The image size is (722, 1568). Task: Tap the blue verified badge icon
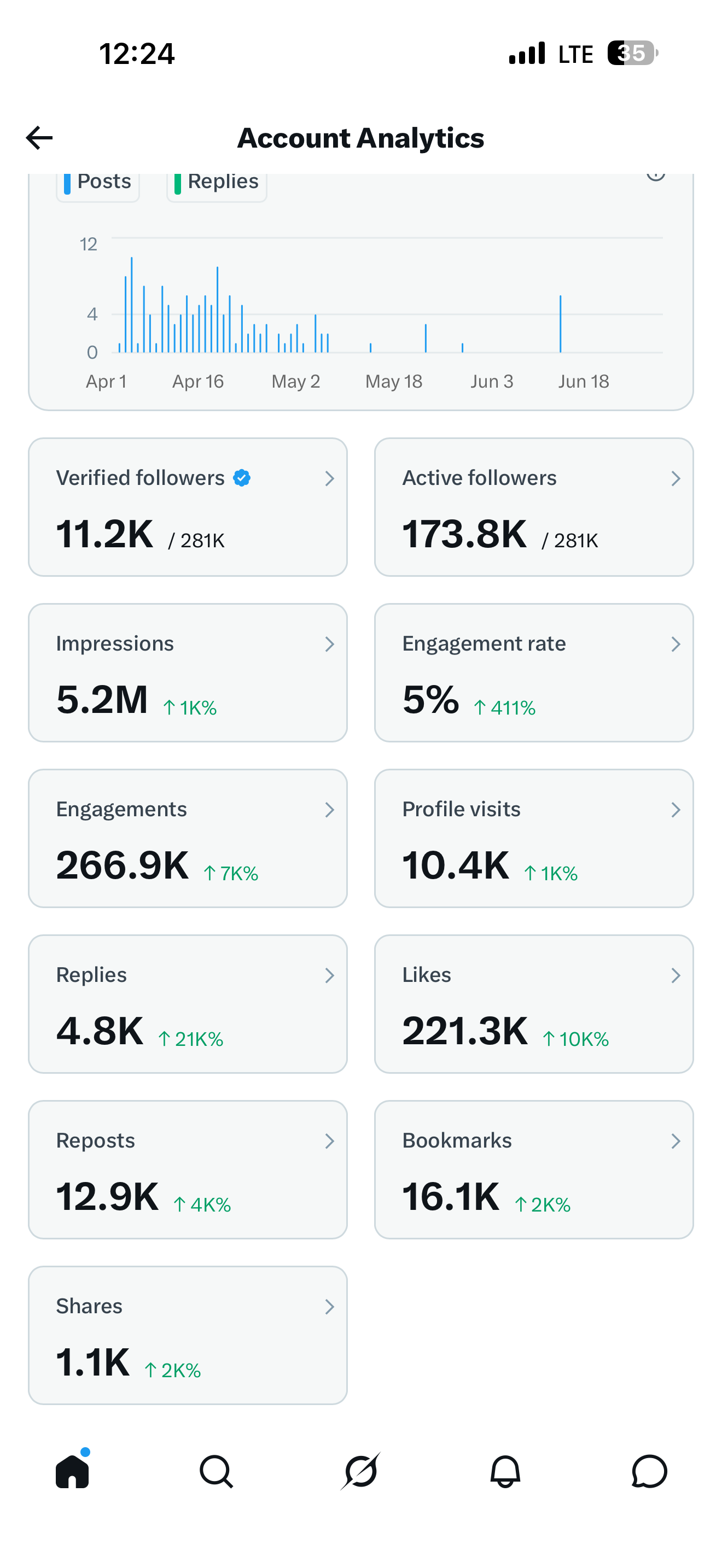pyautogui.click(x=242, y=478)
